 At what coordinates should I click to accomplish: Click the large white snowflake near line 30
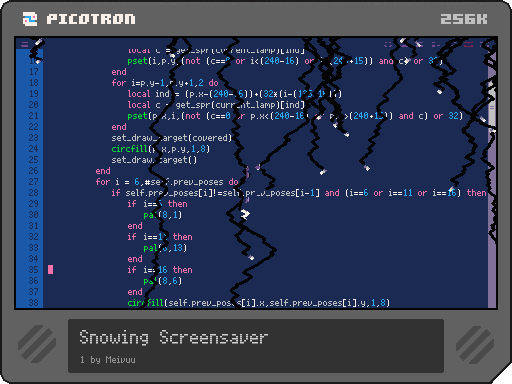245,214
